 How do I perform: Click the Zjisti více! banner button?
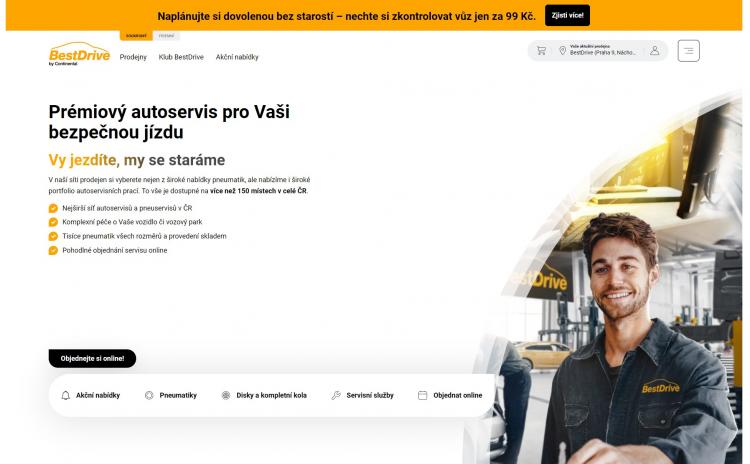click(567, 15)
